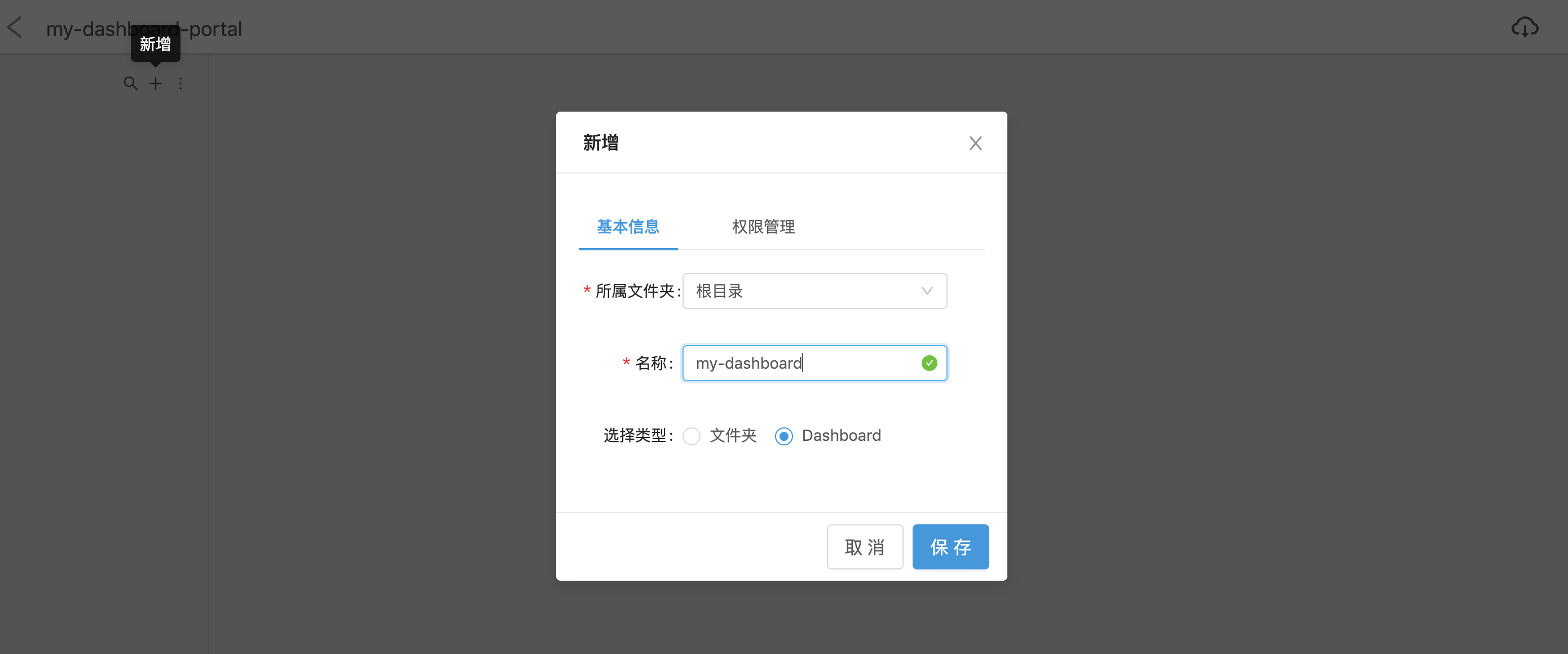Select the 文件夹 radio button
Viewport: 1568px width, 654px height.
[x=691, y=436]
